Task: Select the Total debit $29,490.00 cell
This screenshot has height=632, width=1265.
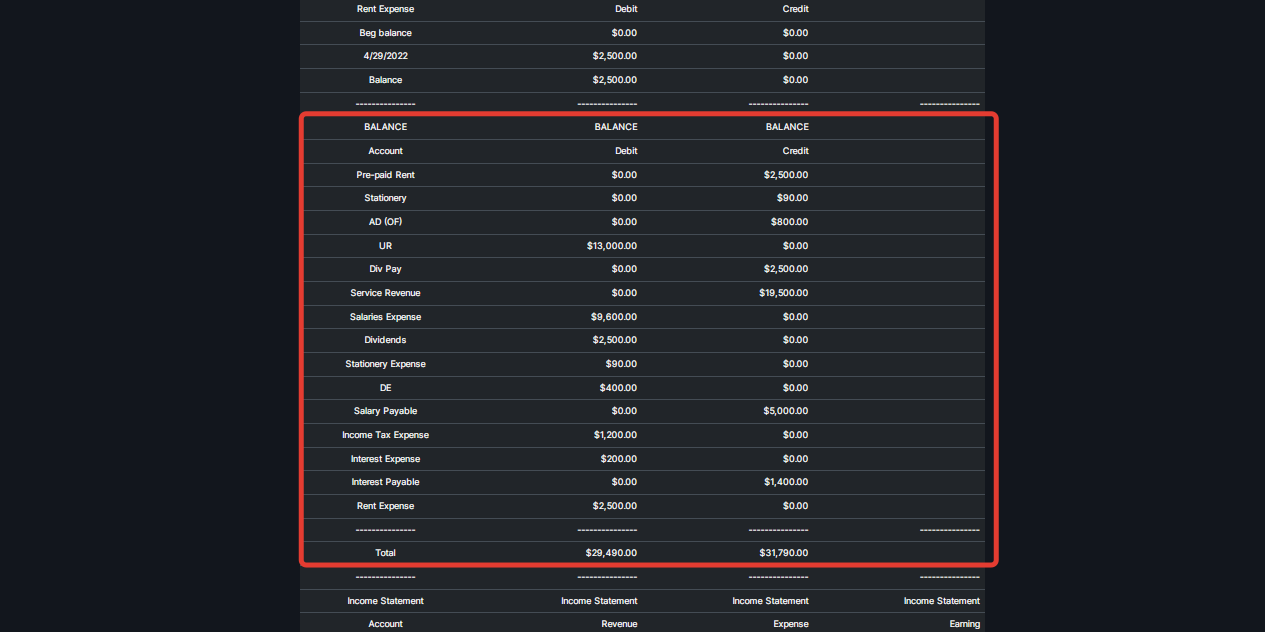Action: [611, 553]
